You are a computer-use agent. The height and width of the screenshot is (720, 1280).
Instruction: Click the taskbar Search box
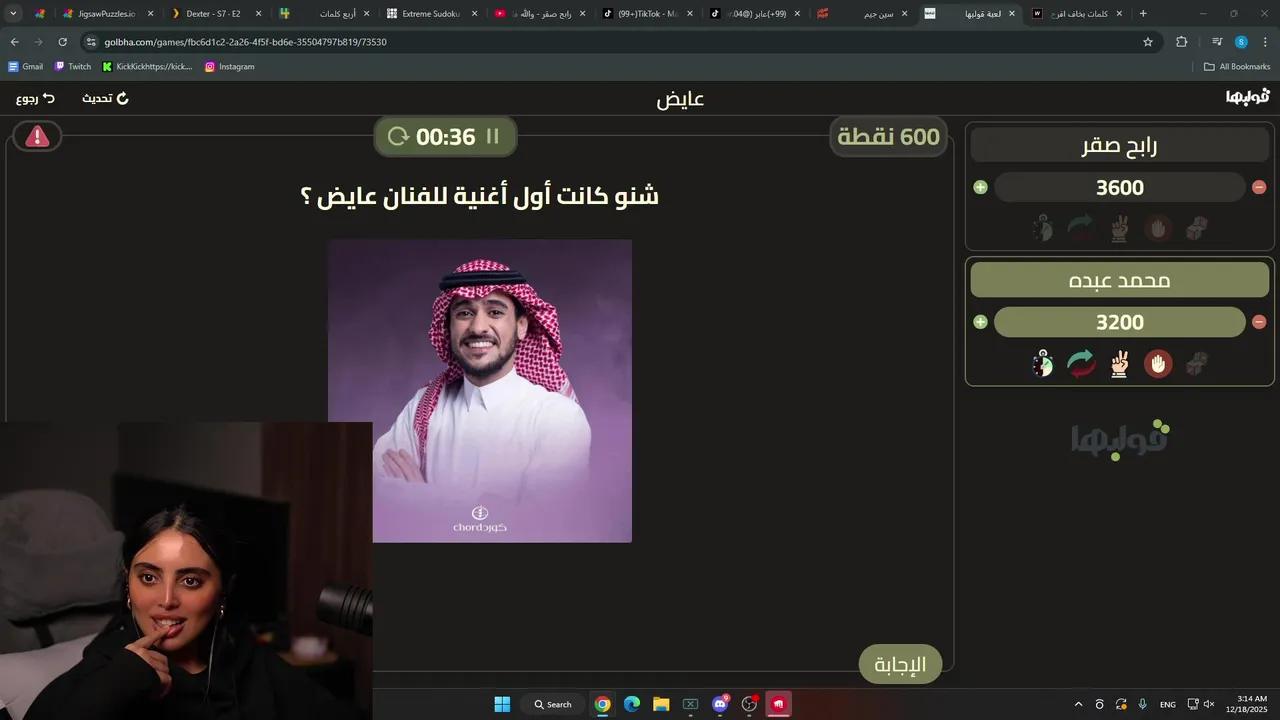coord(553,704)
